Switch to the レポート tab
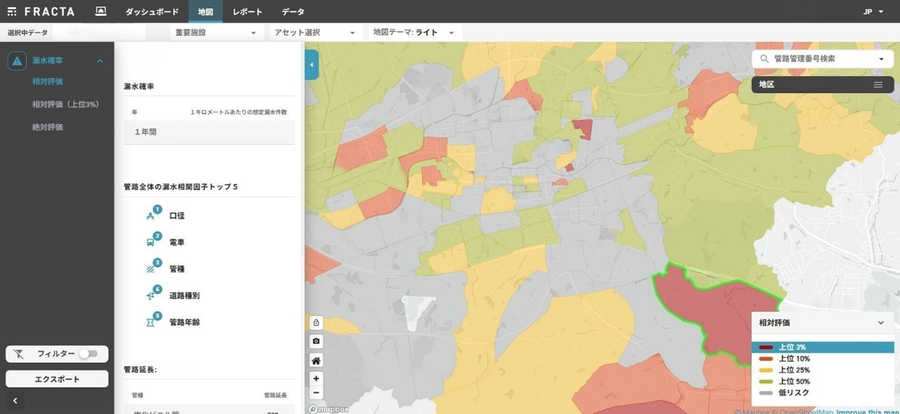This screenshot has height=414, width=900. 247,11
